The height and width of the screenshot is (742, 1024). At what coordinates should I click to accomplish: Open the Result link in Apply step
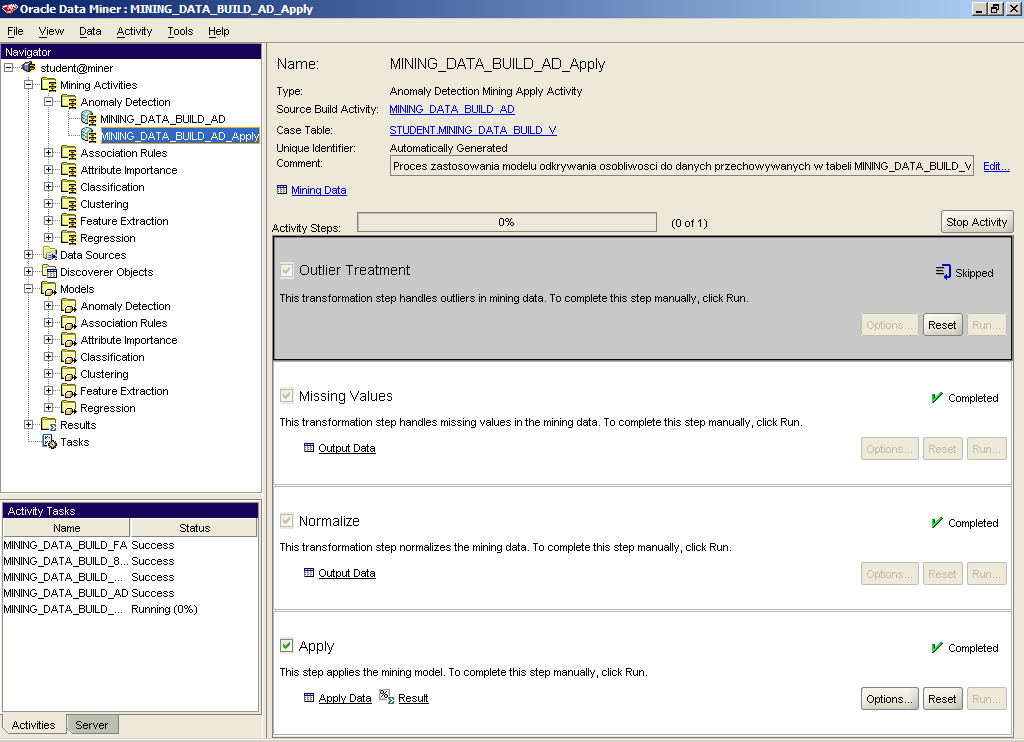coord(413,698)
